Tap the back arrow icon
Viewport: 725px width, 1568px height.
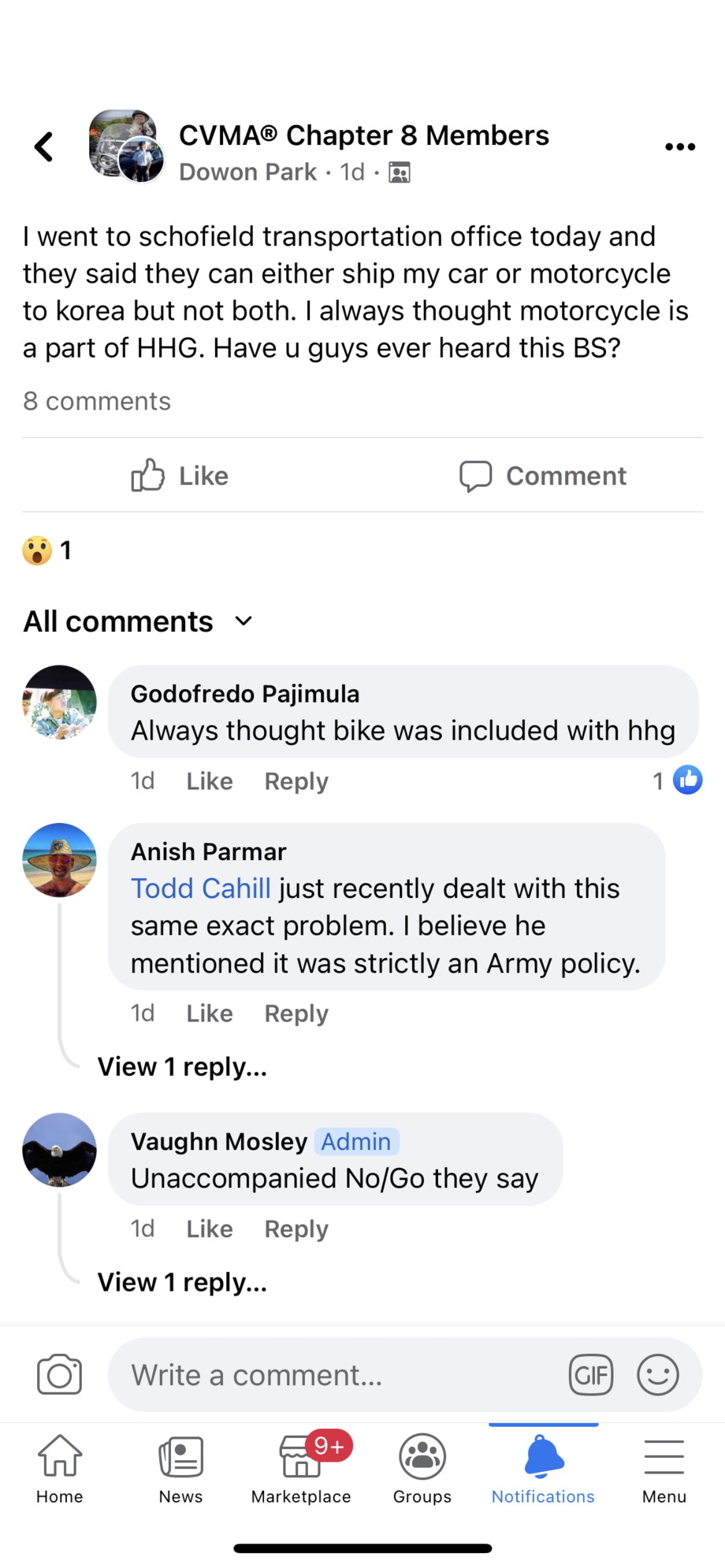44,147
